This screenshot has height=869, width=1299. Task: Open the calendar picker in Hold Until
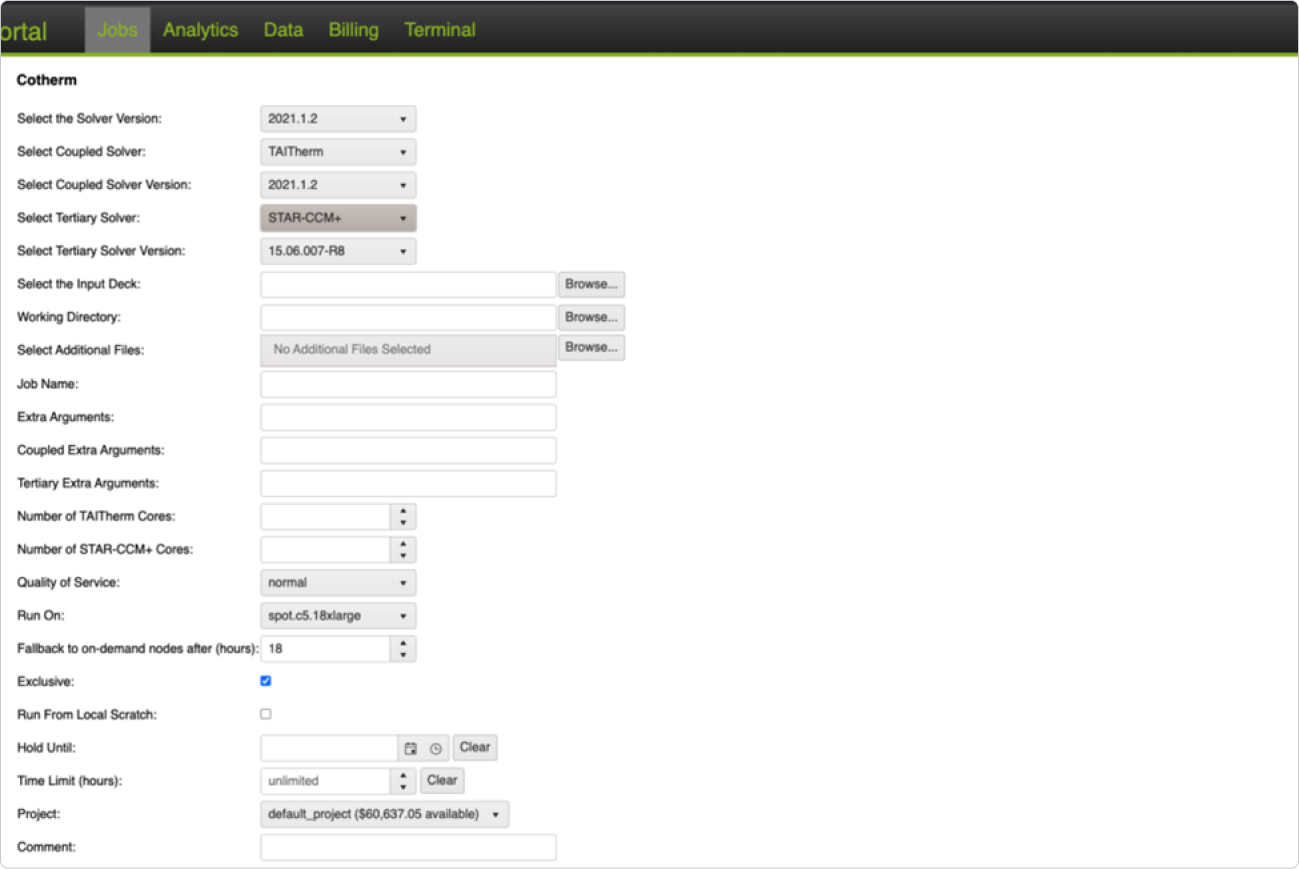410,748
